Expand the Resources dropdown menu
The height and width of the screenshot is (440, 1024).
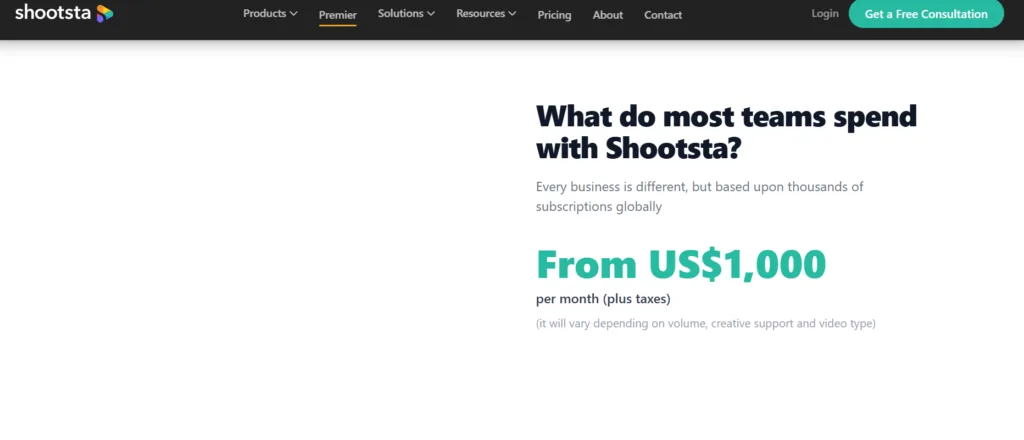click(486, 14)
